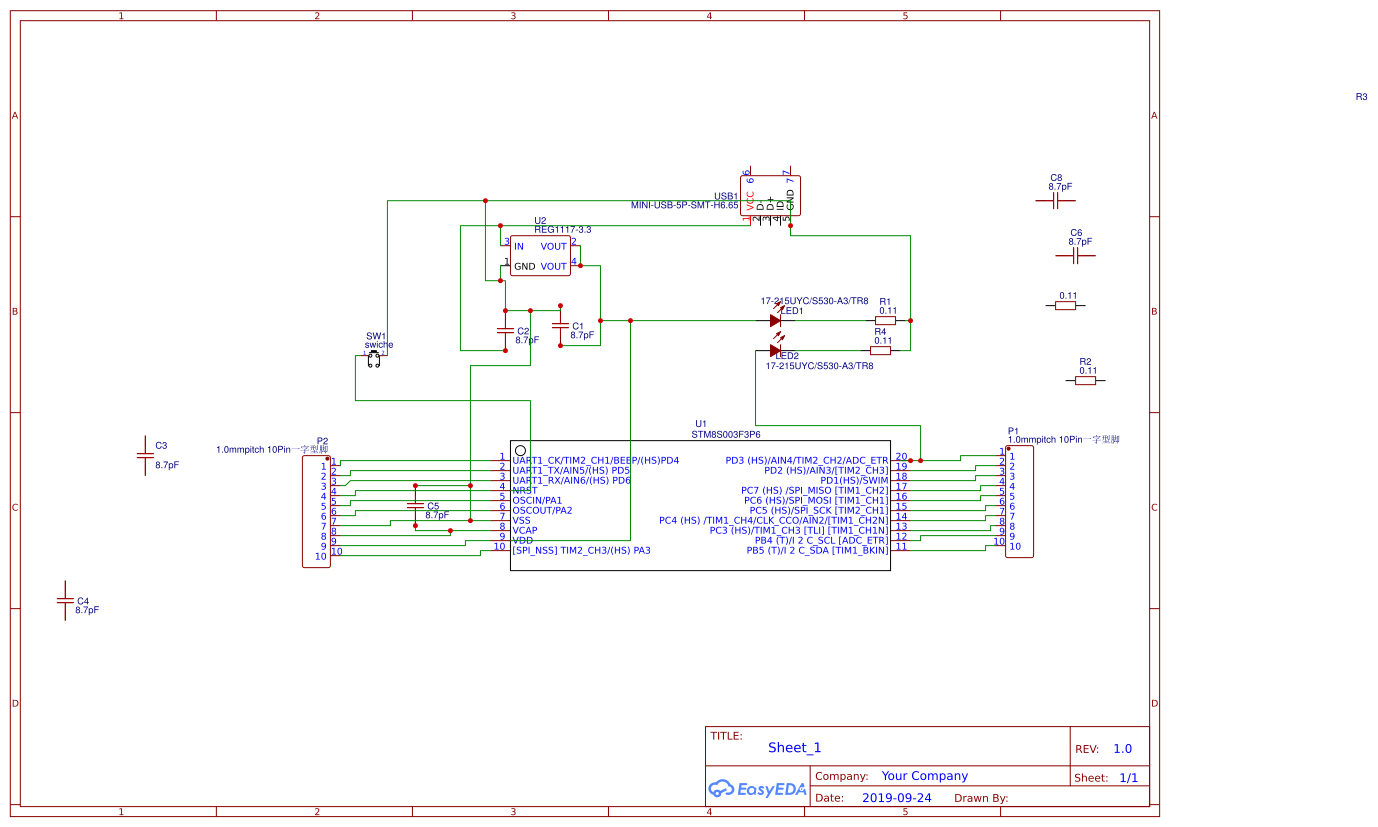Click the Sheet_1 title text
This screenshot has width=1378, height=827.
tap(794, 747)
